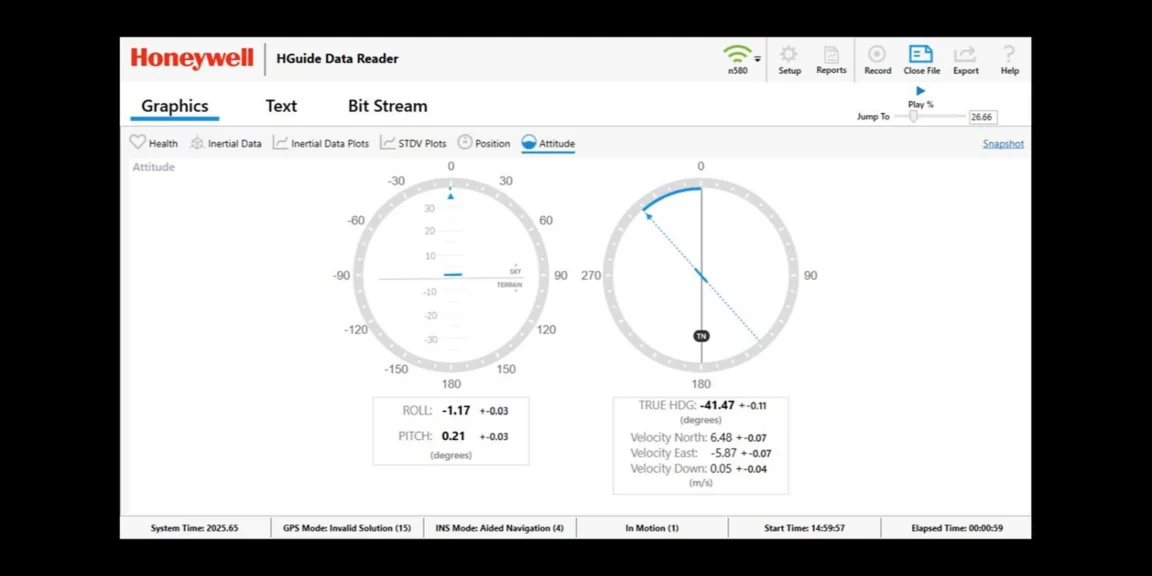Start playback with the Play button
This screenshot has width=1152, height=576.
pos(920,90)
